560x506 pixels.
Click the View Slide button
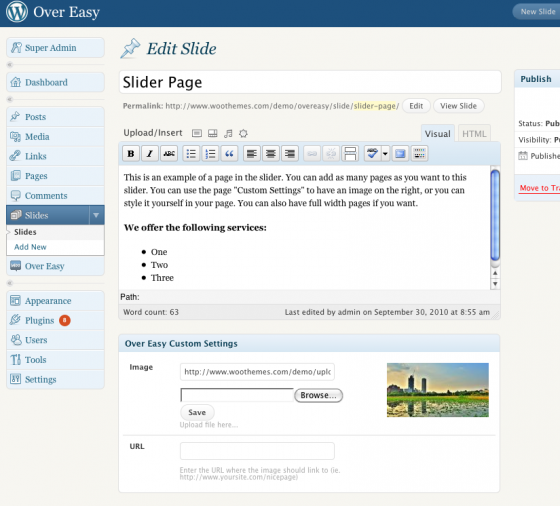[458, 106]
